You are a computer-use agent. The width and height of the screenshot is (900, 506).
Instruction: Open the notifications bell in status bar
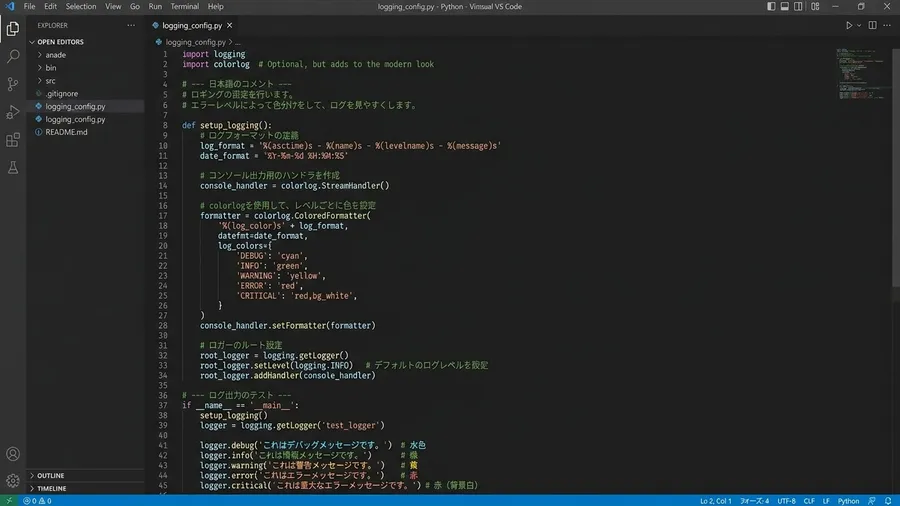888,501
